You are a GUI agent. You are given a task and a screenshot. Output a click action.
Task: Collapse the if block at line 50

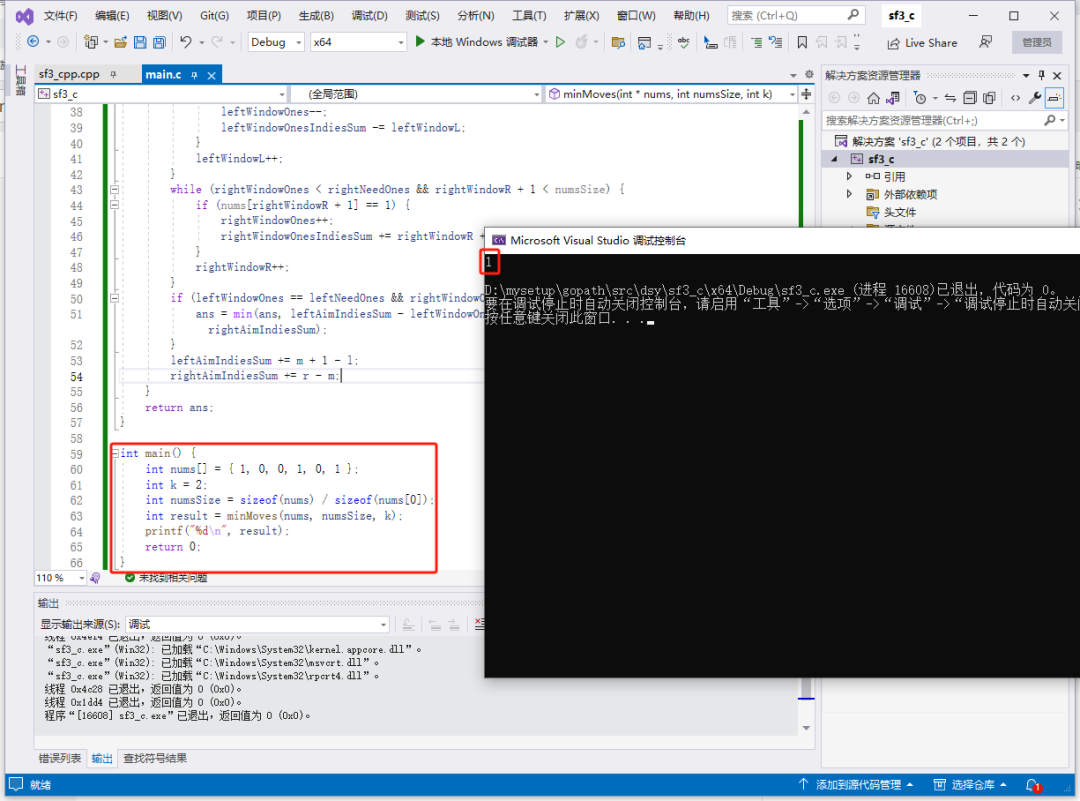pyautogui.click(x=114, y=298)
